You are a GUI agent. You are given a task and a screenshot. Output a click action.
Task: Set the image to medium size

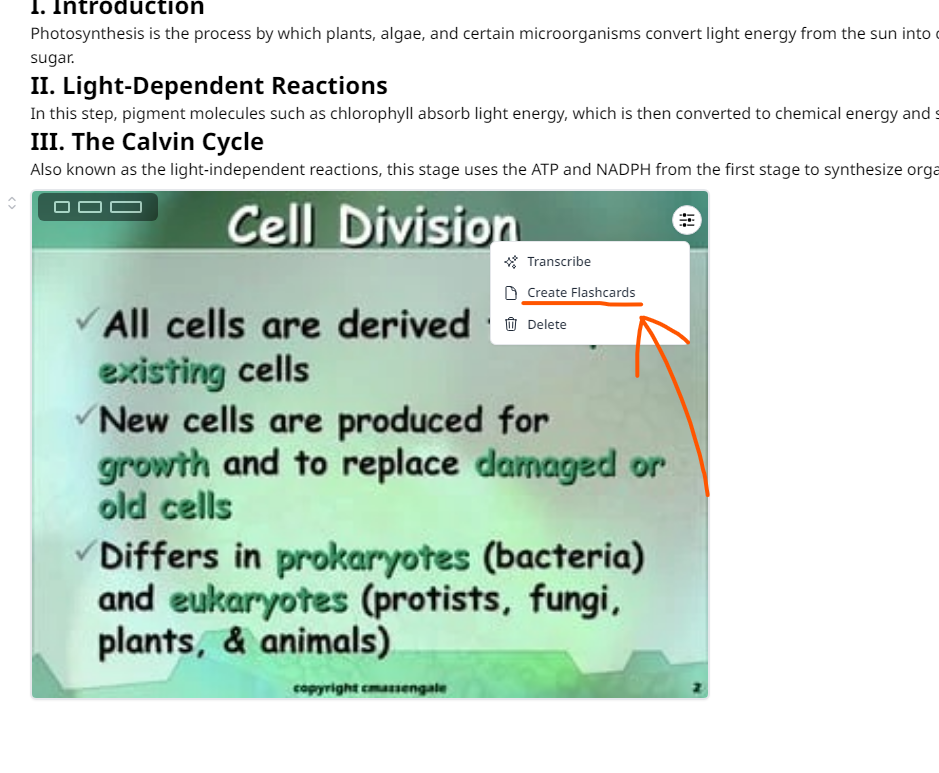pos(90,207)
